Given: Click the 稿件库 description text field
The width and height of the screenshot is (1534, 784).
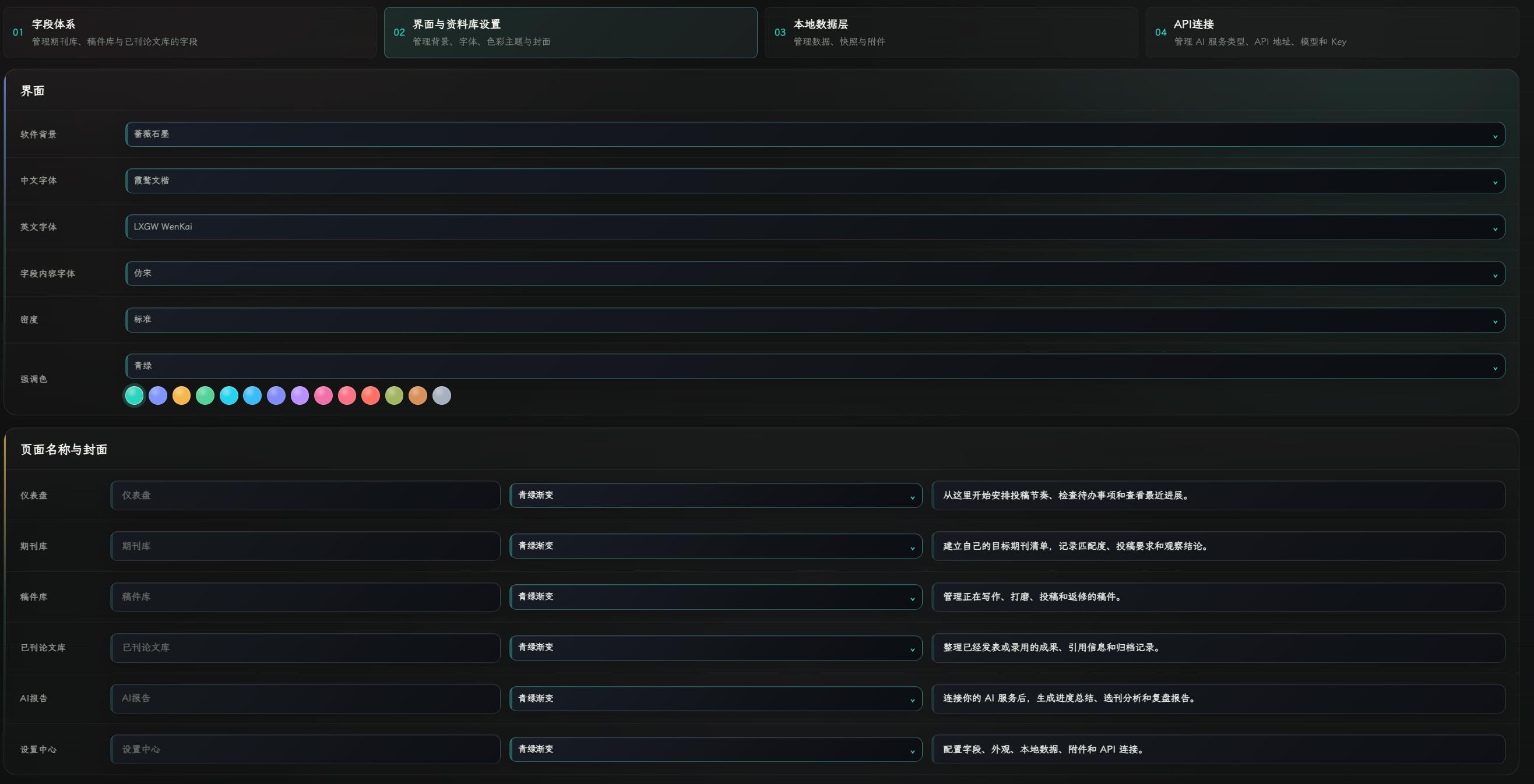Looking at the screenshot, I should click(x=1218, y=597).
